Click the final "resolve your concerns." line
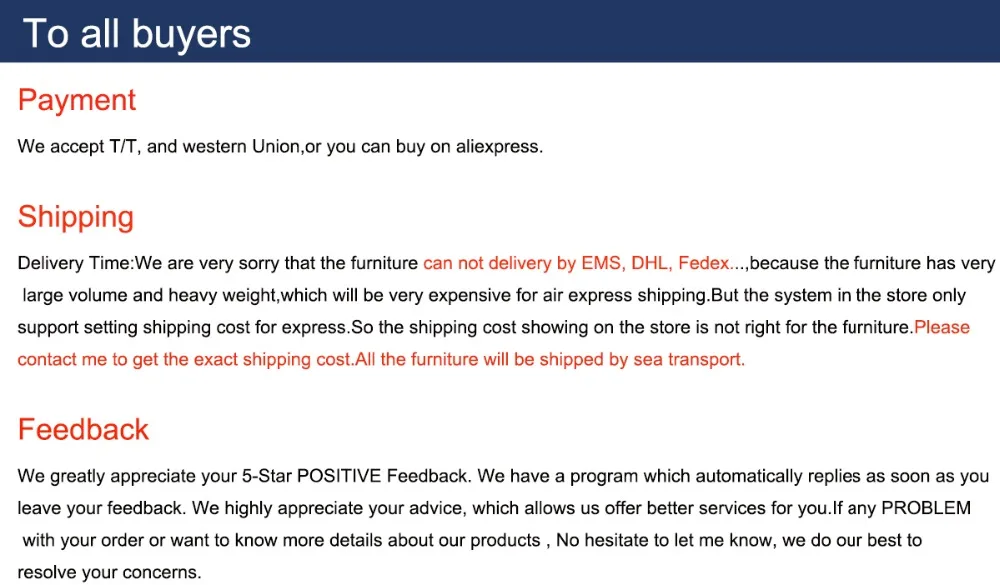Image resolution: width=1000 pixels, height=585 pixels. coord(109,573)
